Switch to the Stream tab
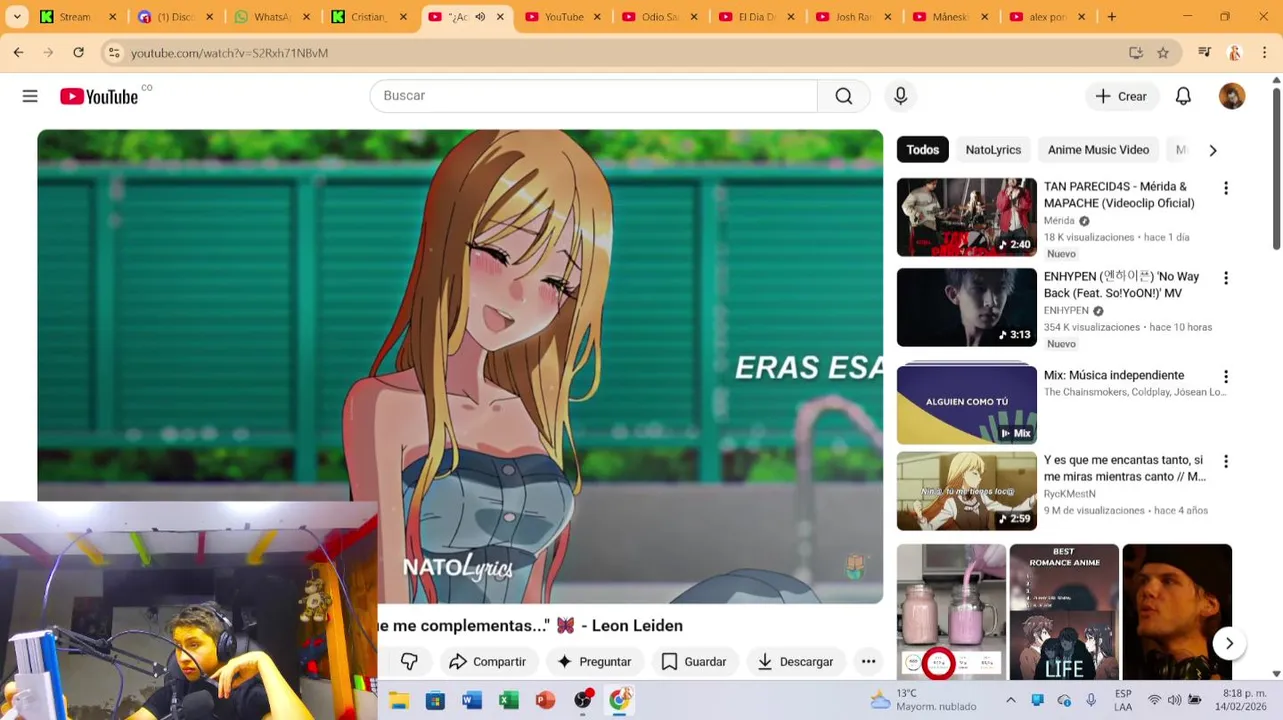The width and height of the screenshot is (1283, 720). tap(75, 17)
